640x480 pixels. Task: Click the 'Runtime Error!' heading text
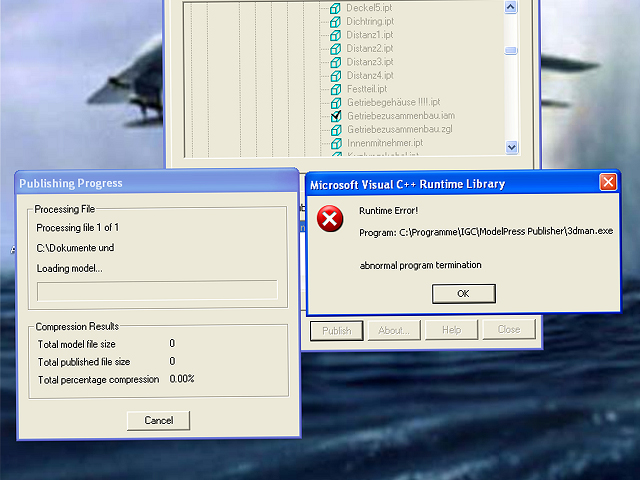pos(389,211)
